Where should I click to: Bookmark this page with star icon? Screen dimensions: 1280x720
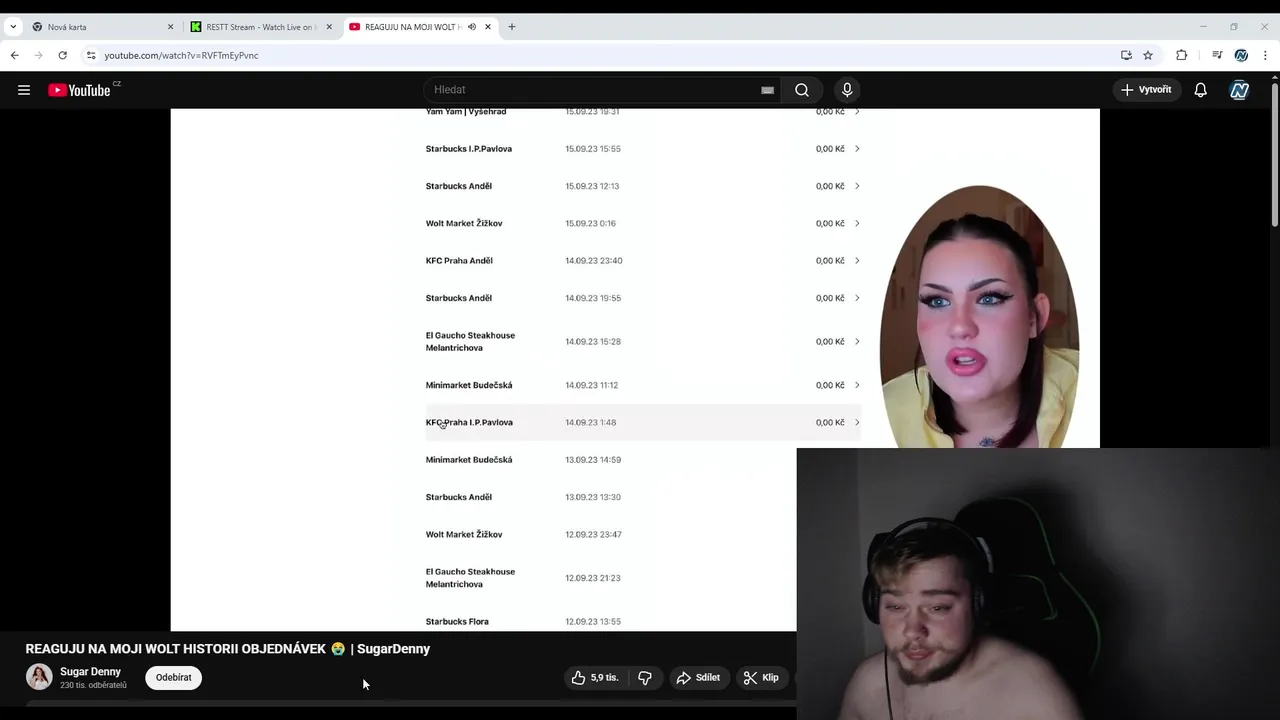(1148, 55)
